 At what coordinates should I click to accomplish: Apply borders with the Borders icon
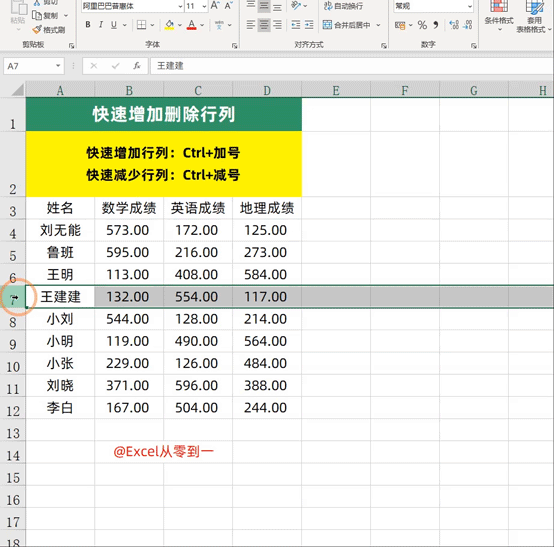tap(141, 25)
